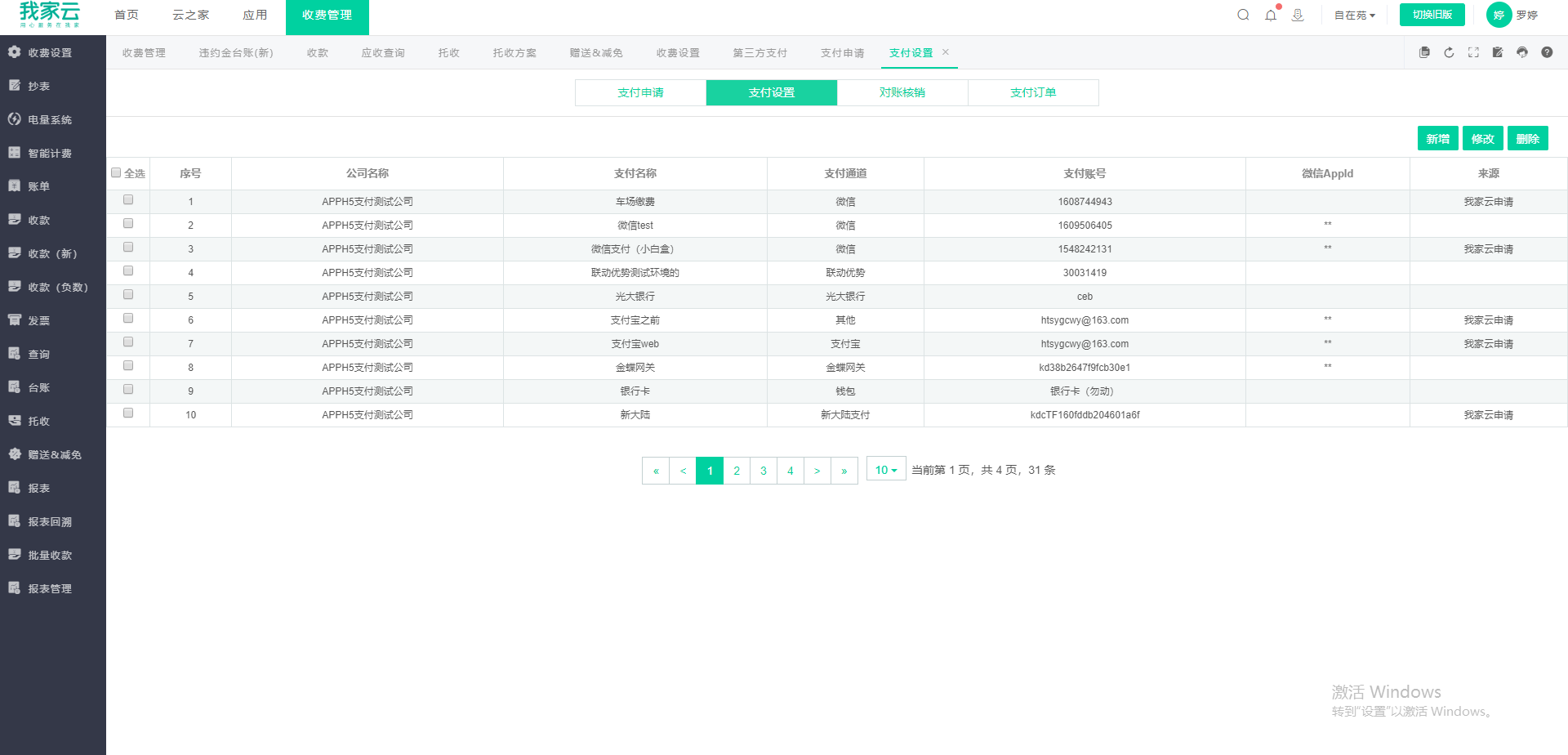Click the 删除 button
The width and height of the screenshot is (1568, 755).
tap(1528, 139)
